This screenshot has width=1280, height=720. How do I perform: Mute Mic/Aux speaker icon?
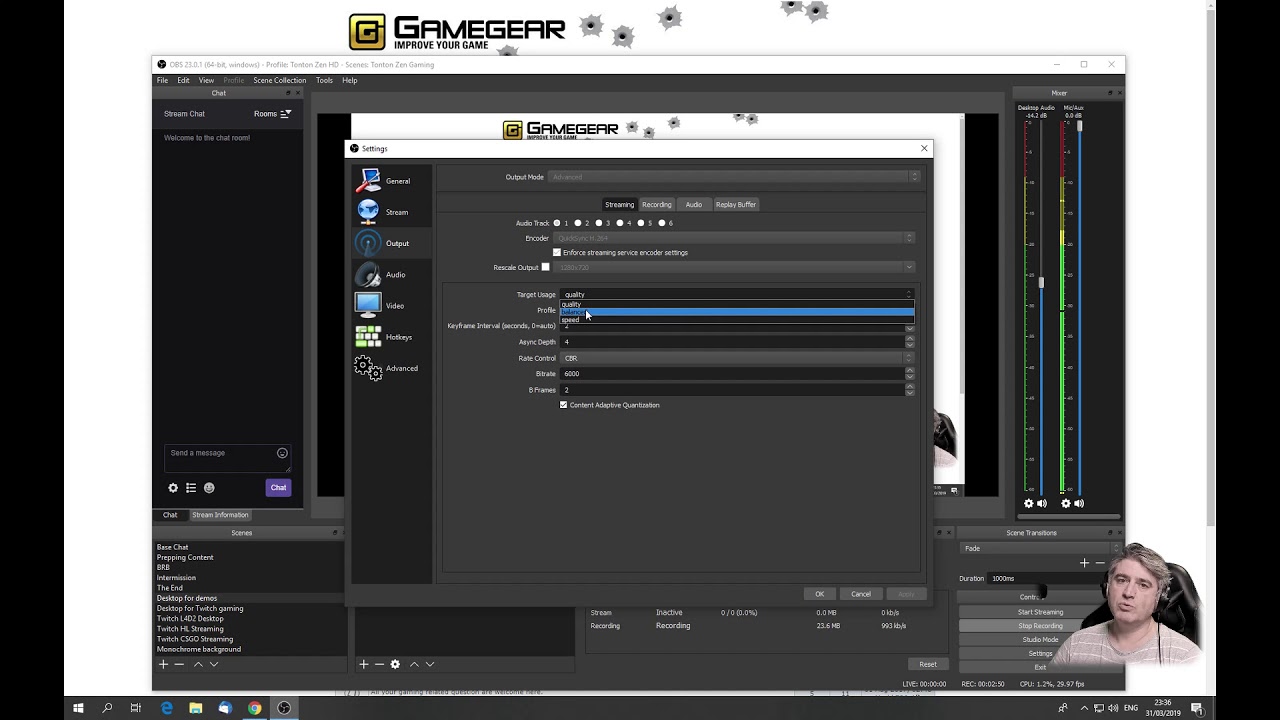click(x=1079, y=504)
